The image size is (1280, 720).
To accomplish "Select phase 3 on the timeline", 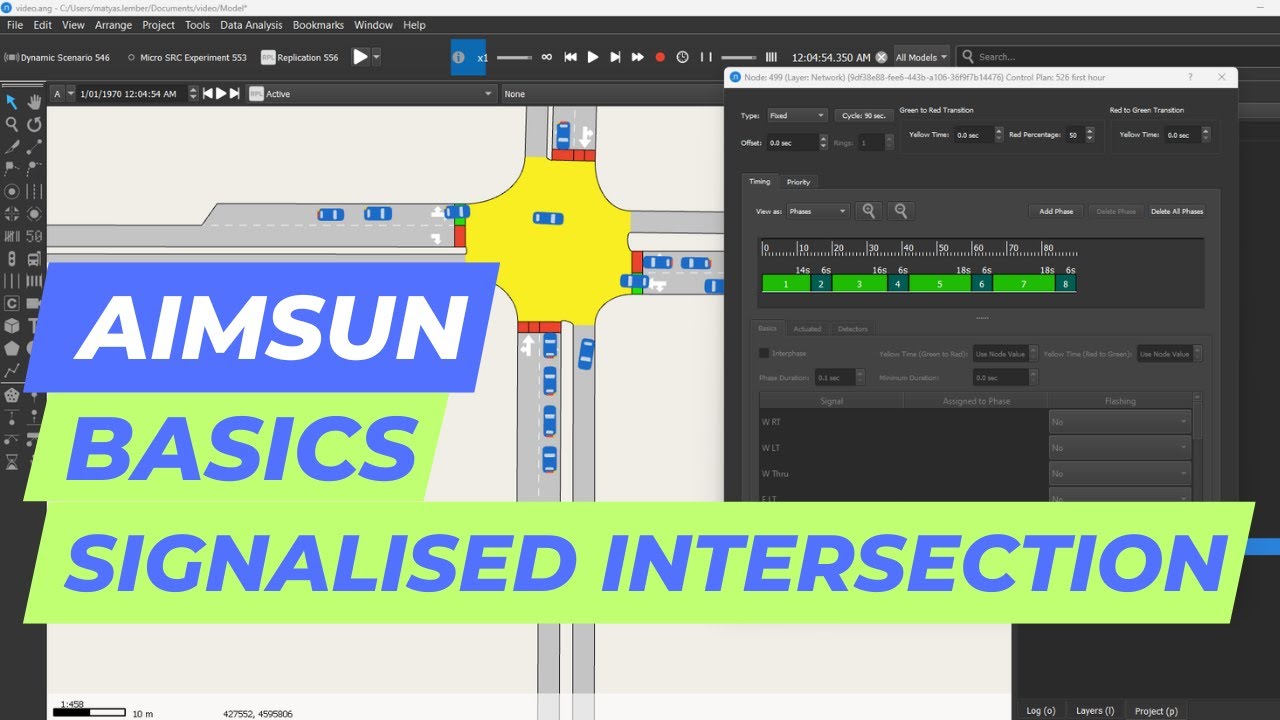I will click(x=859, y=284).
